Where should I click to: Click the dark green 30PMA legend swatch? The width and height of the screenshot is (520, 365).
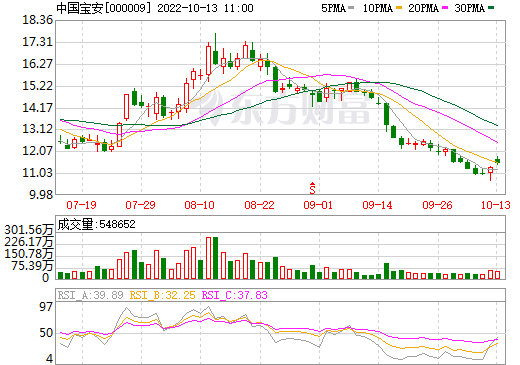[x=491, y=7]
